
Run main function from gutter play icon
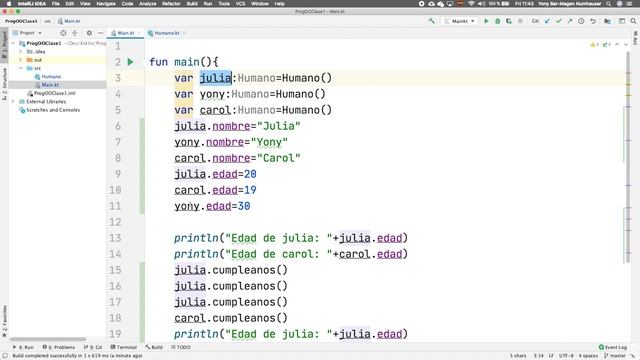pyautogui.click(x=130, y=62)
